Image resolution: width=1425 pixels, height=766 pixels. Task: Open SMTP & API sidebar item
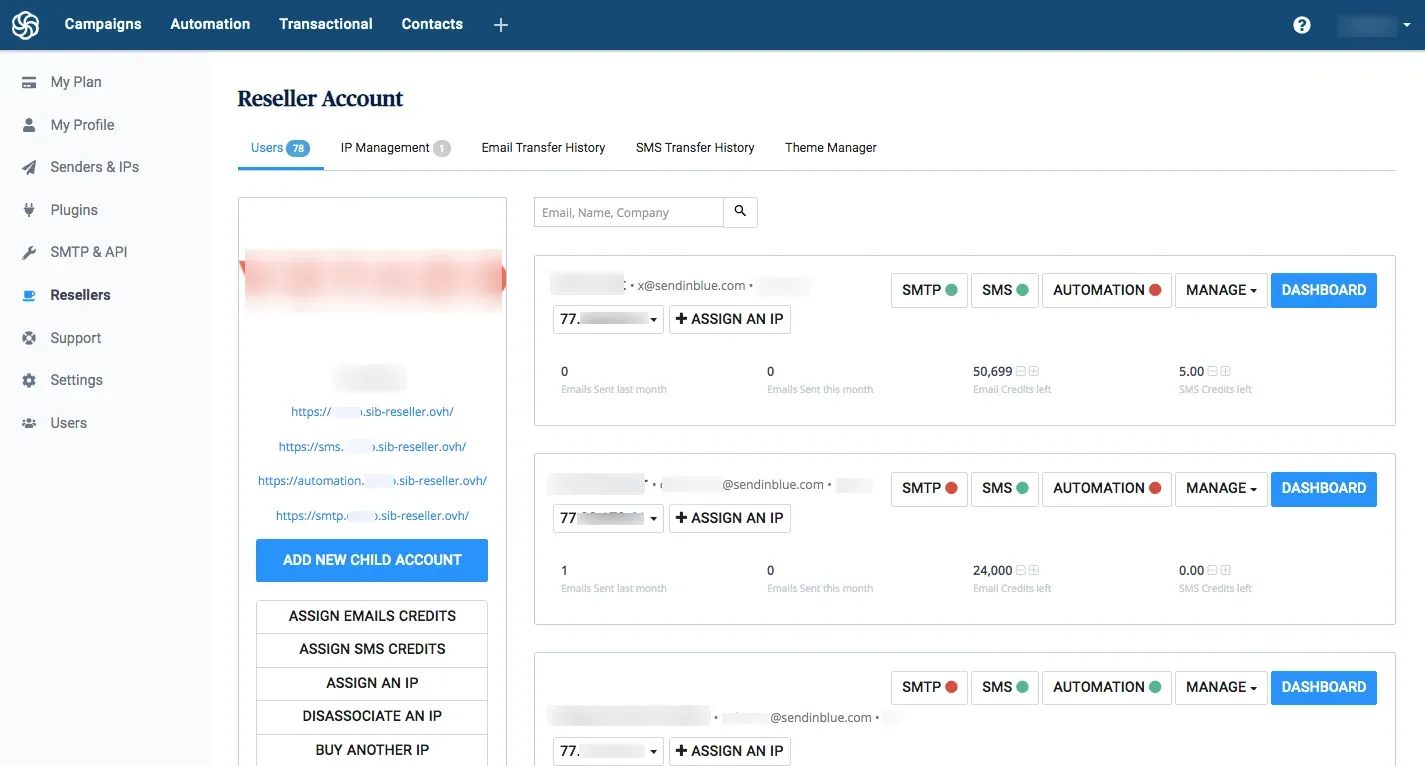89,252
